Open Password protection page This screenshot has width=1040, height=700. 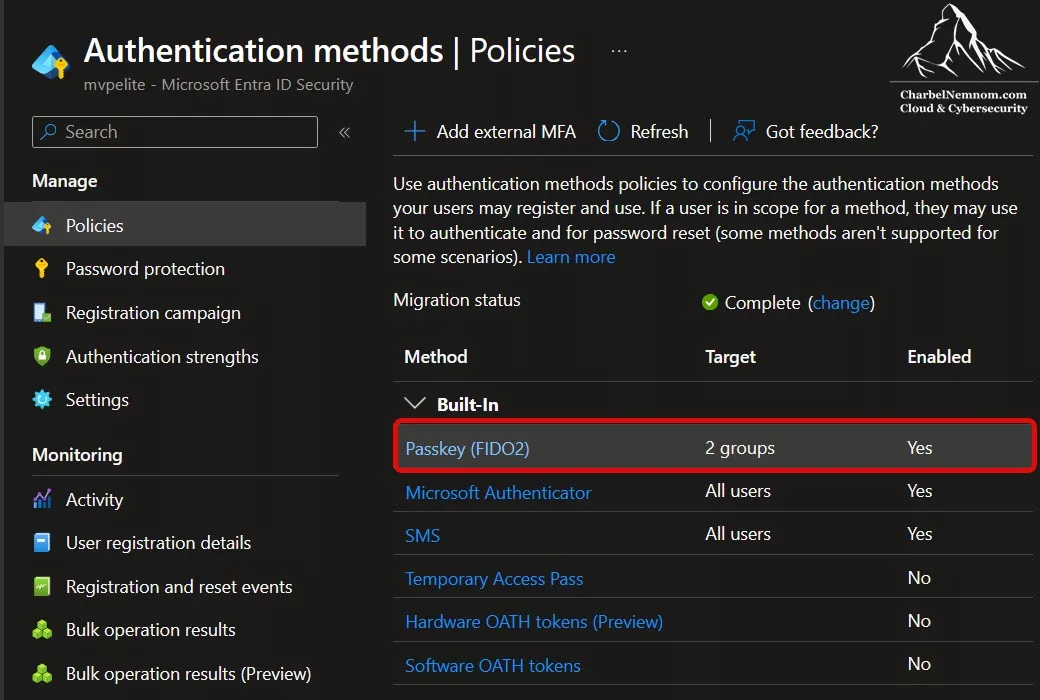[145, 269]
